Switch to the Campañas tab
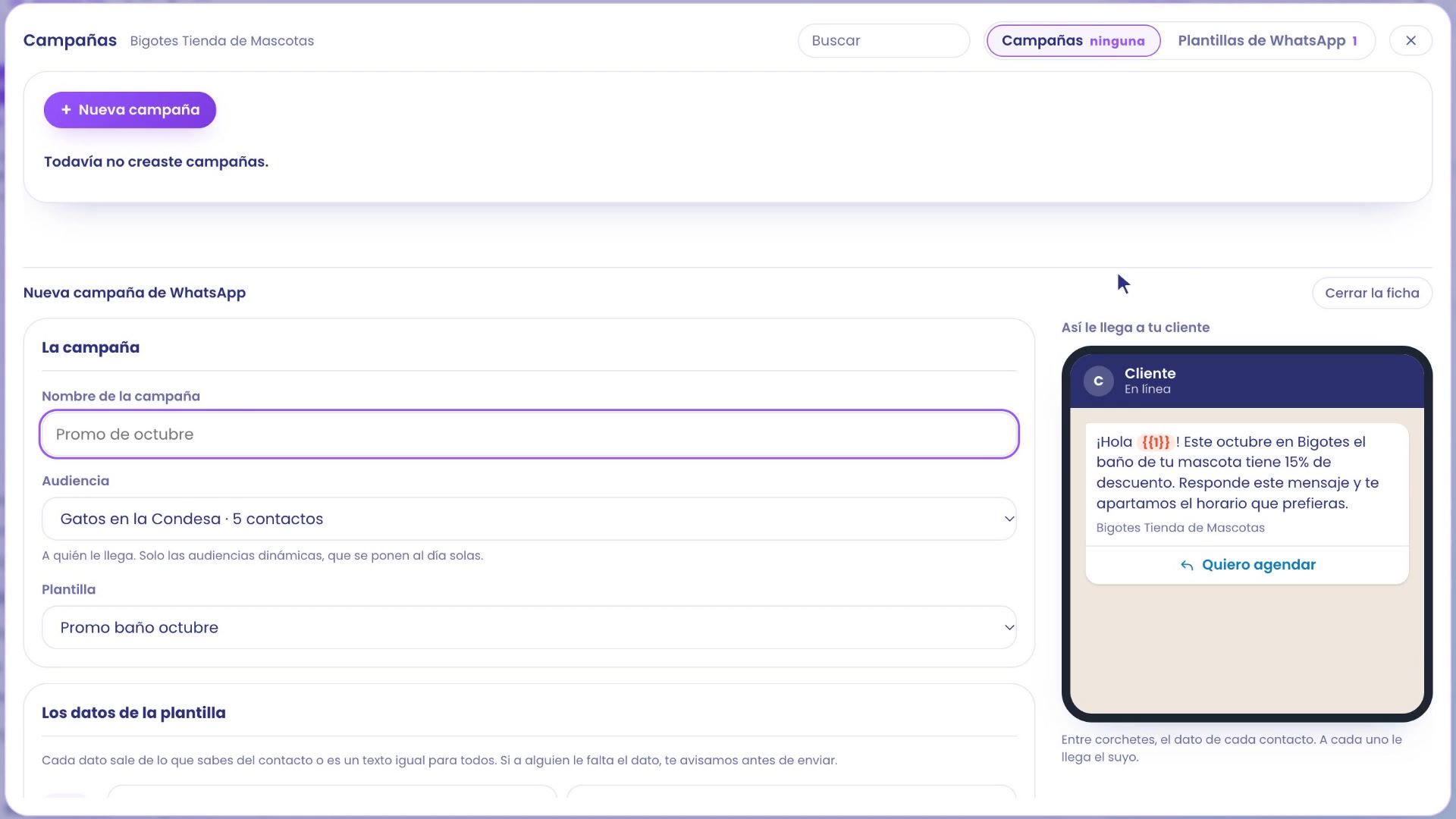This screenshot has width=1456, height=819. [1073, 41]
